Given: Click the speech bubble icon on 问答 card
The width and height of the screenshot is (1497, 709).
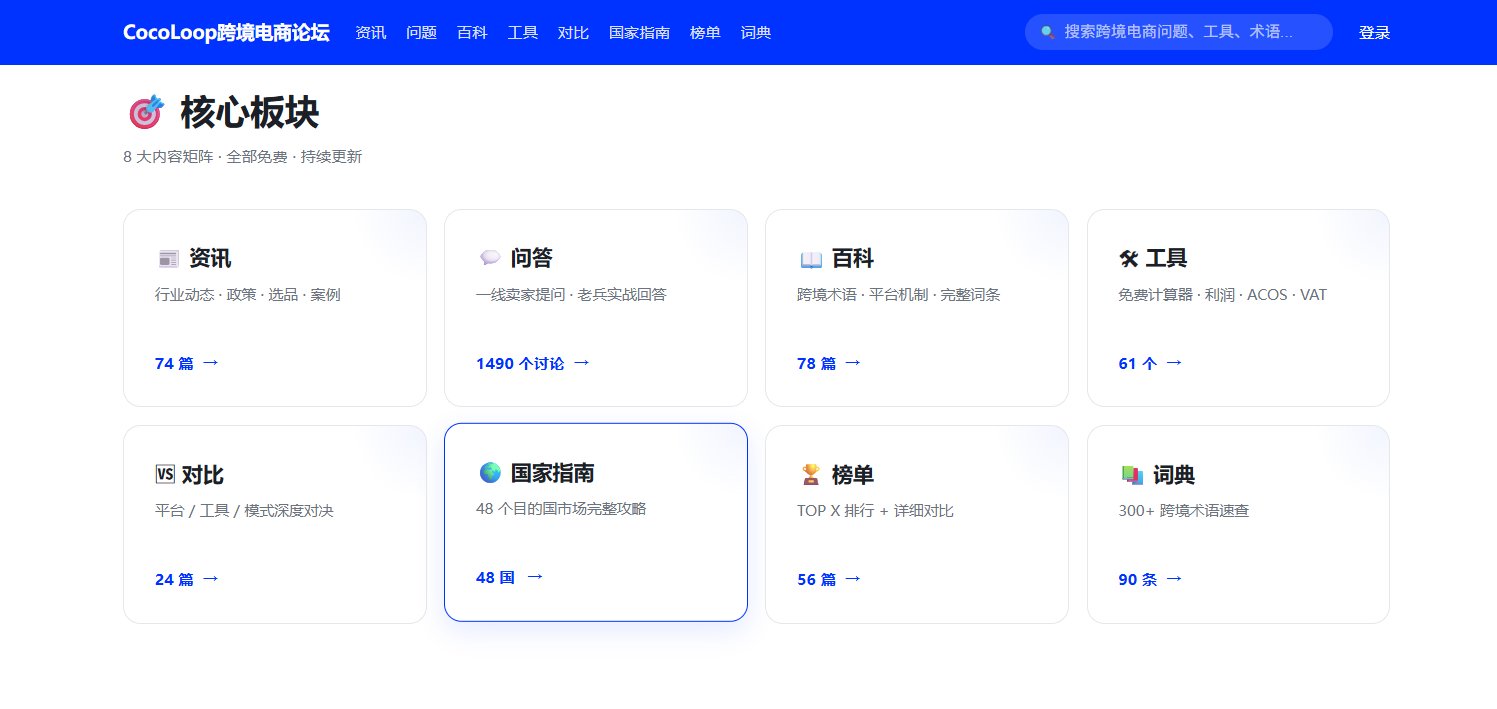Looking at the screenshot, I should (x=490, y=258).
